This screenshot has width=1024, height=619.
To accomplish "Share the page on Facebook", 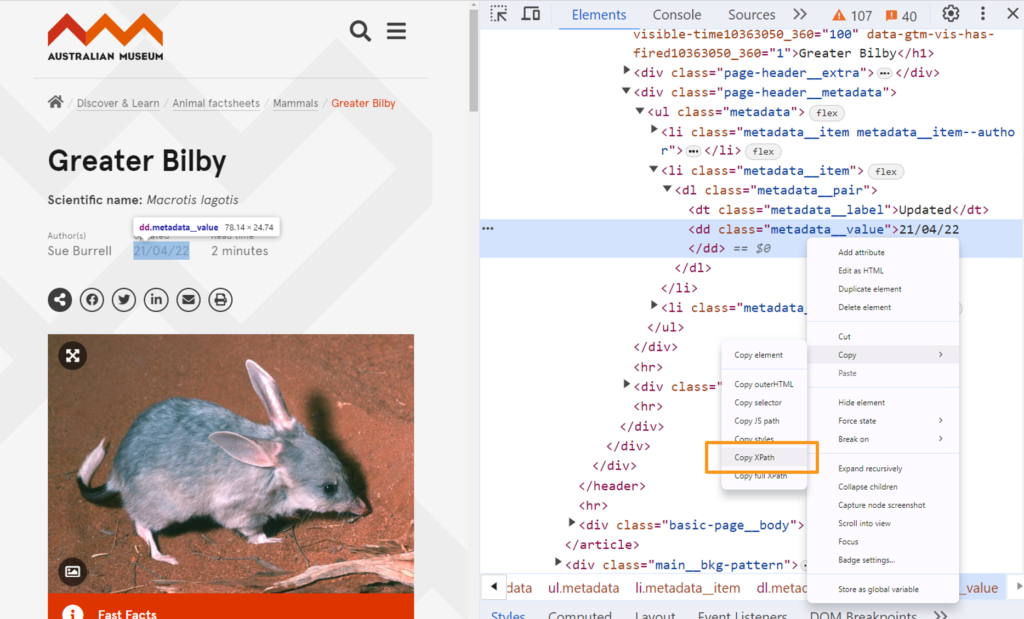I will [91, 300].
